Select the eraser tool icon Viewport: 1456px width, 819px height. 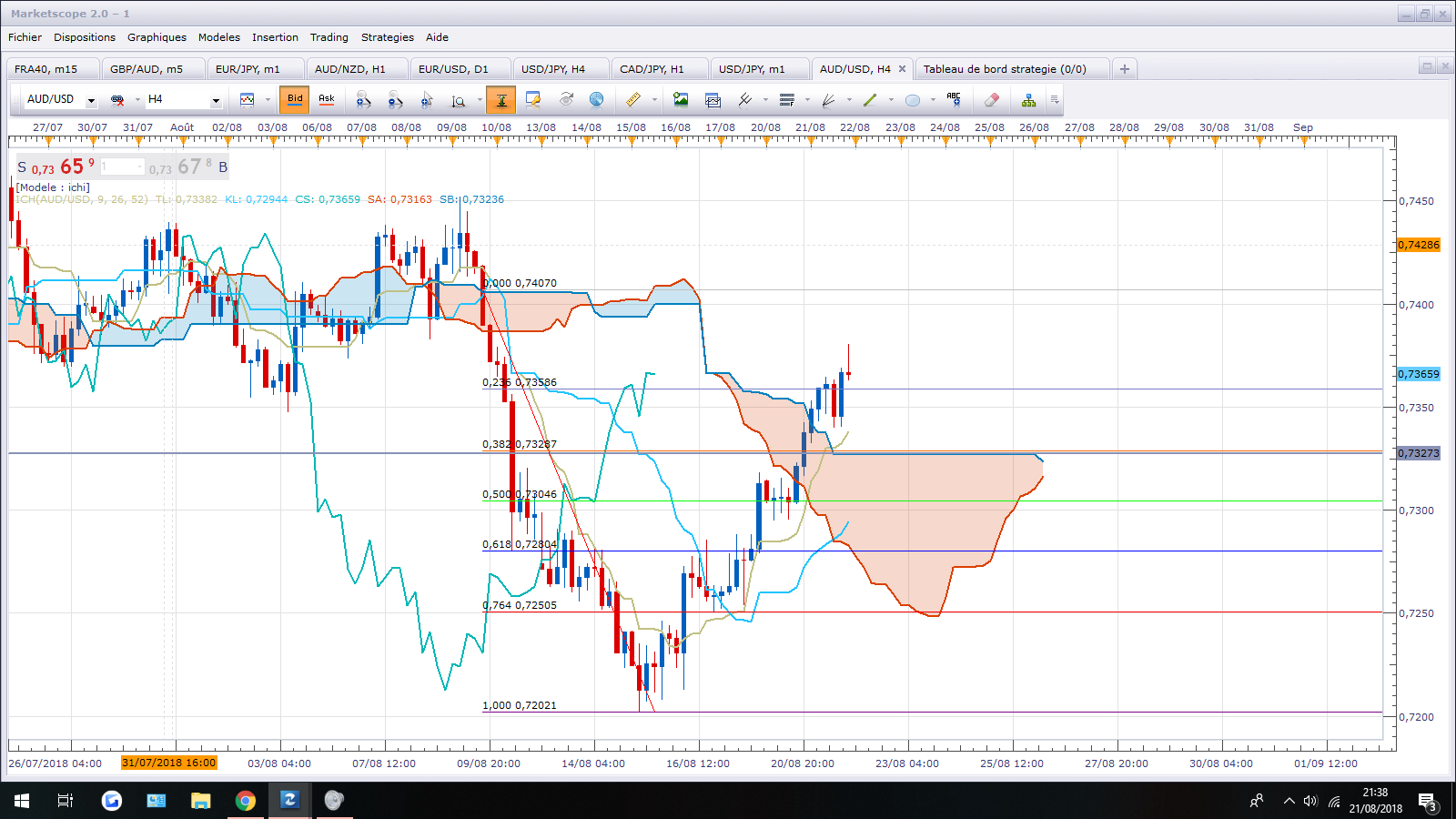[992, 100]
